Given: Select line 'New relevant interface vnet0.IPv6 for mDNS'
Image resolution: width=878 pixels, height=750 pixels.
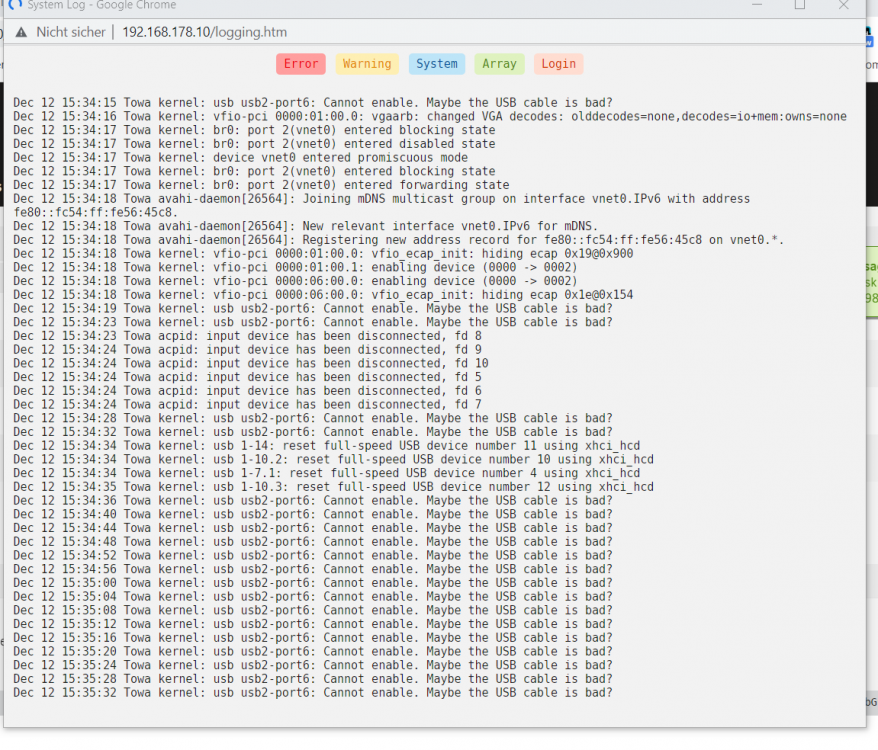Looking at the screenshot, I should tap(306, 226).
